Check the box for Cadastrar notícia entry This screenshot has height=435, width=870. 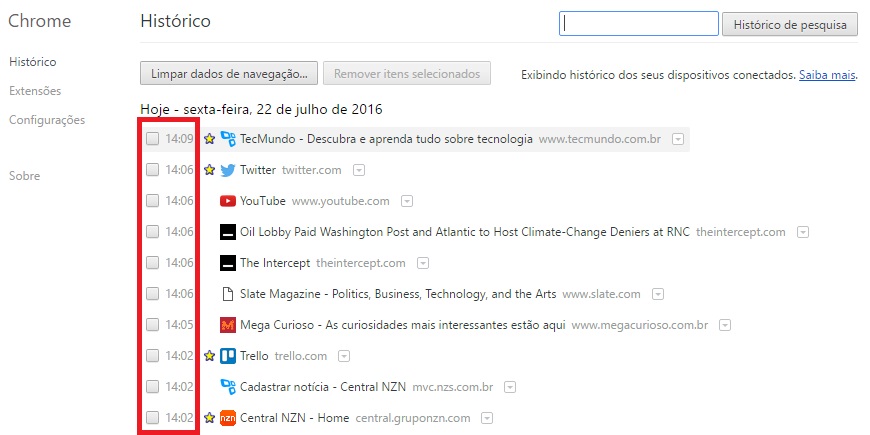click(152, 387)
